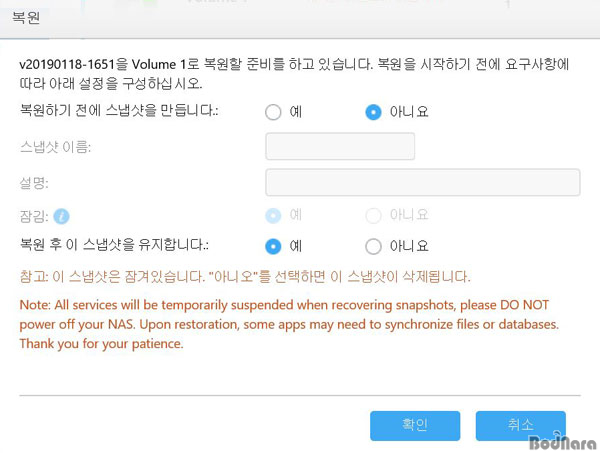Click the 스냅샷 이름: label text
Image resolution: width=600 pixels, height=453 pixels.
point(55,147)
